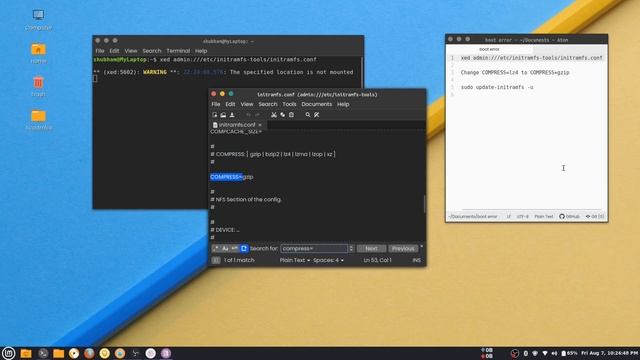Image resolution: width=640 pixels, height=360 pixels.
Task: Click the Previous search button
Action: (403, 248)
